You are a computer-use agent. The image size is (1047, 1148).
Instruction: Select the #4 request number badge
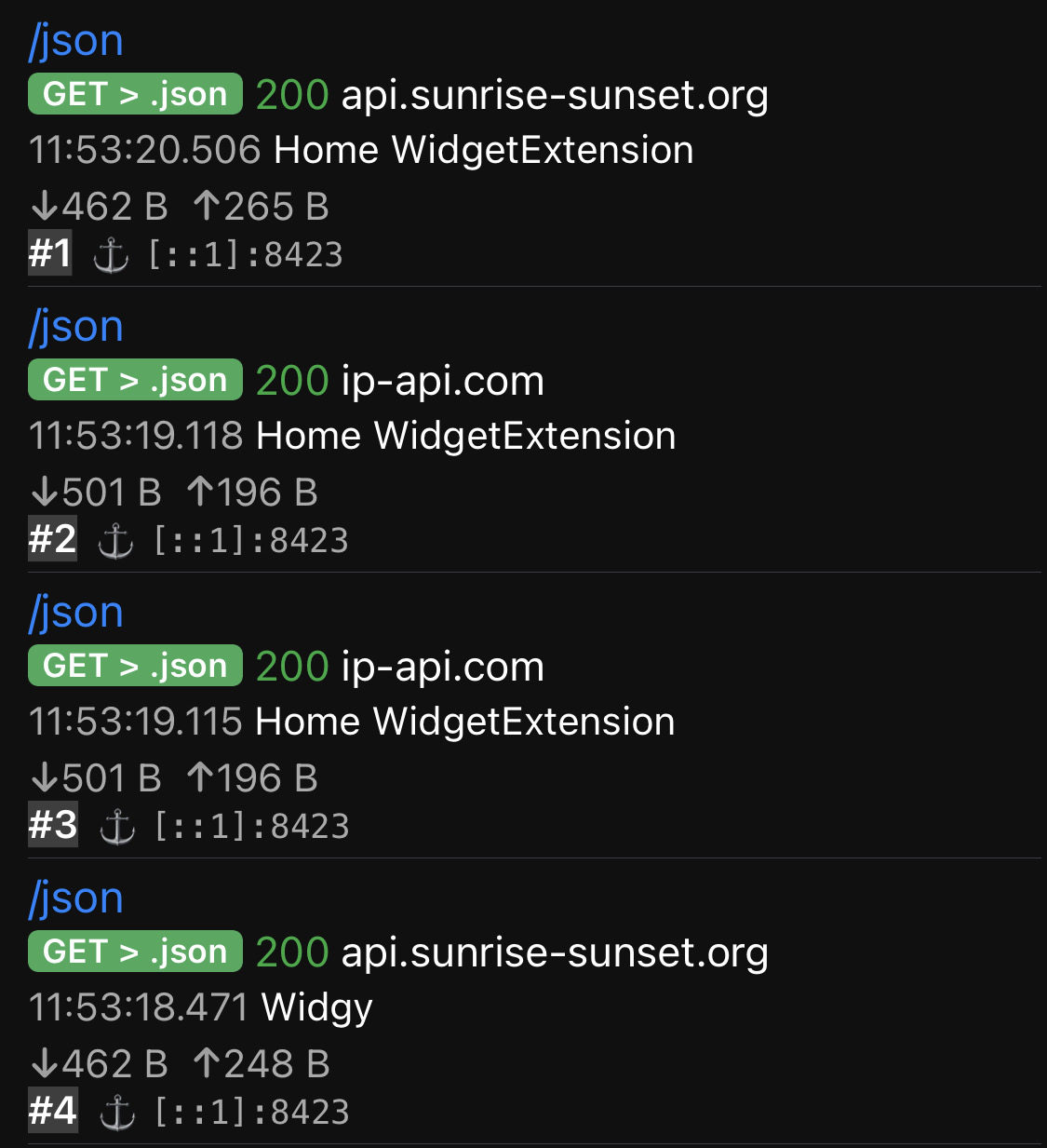pyautogui.click(x=53, y=1112)
